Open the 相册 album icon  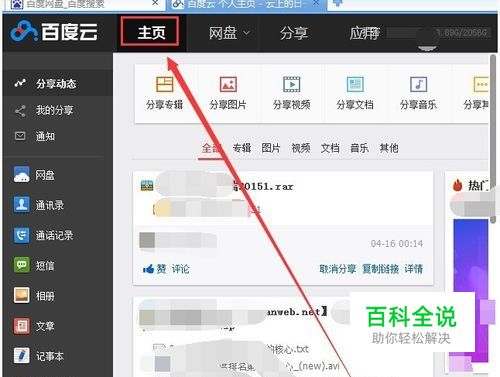pyautogui.click(x=22, y=295)
